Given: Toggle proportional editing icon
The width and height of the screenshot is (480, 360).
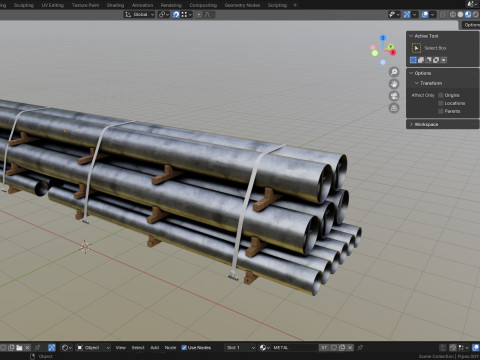Looking at the screenshot, I should (x=199, y=15).
